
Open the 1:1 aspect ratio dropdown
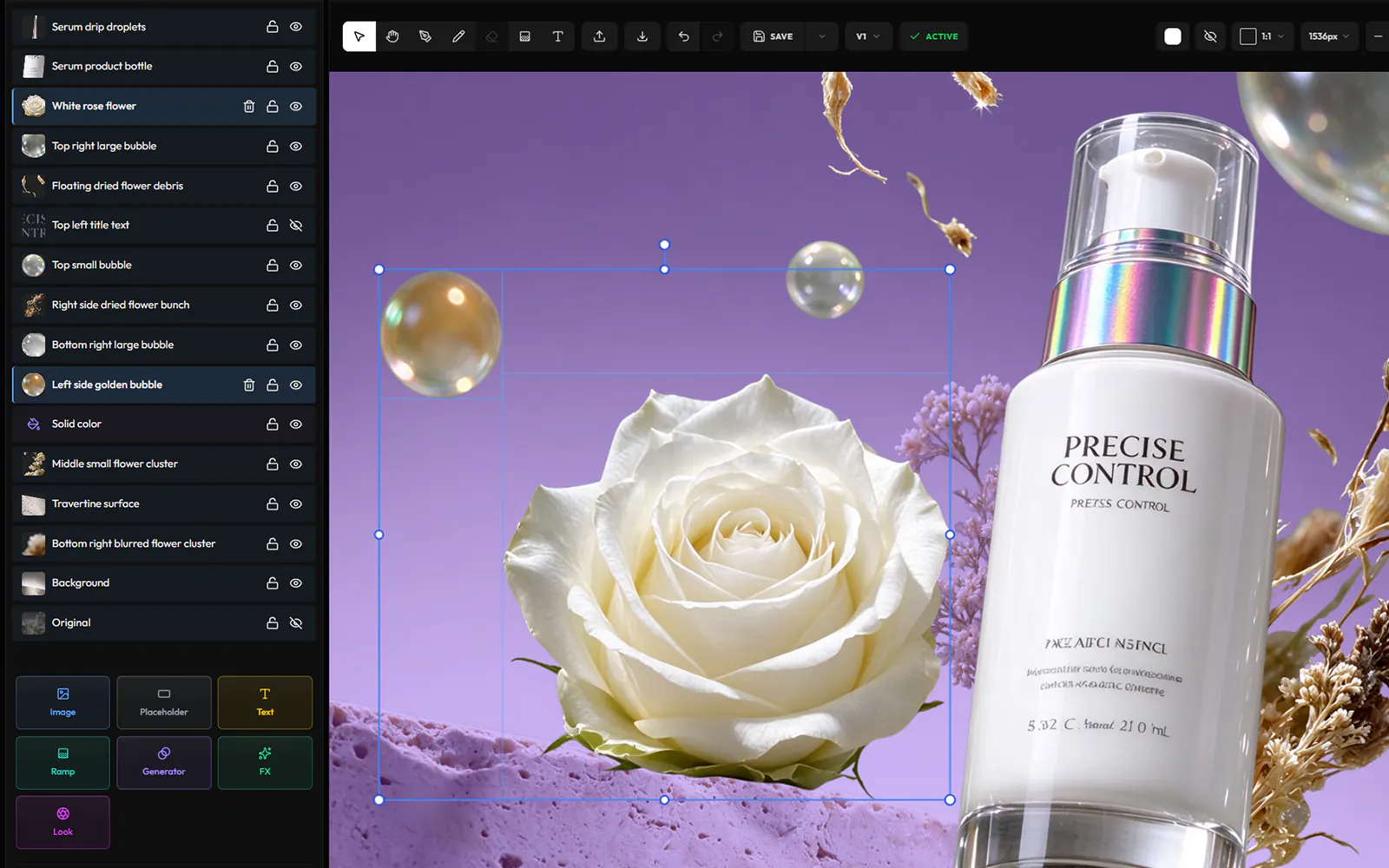[x=1261, y=36]
